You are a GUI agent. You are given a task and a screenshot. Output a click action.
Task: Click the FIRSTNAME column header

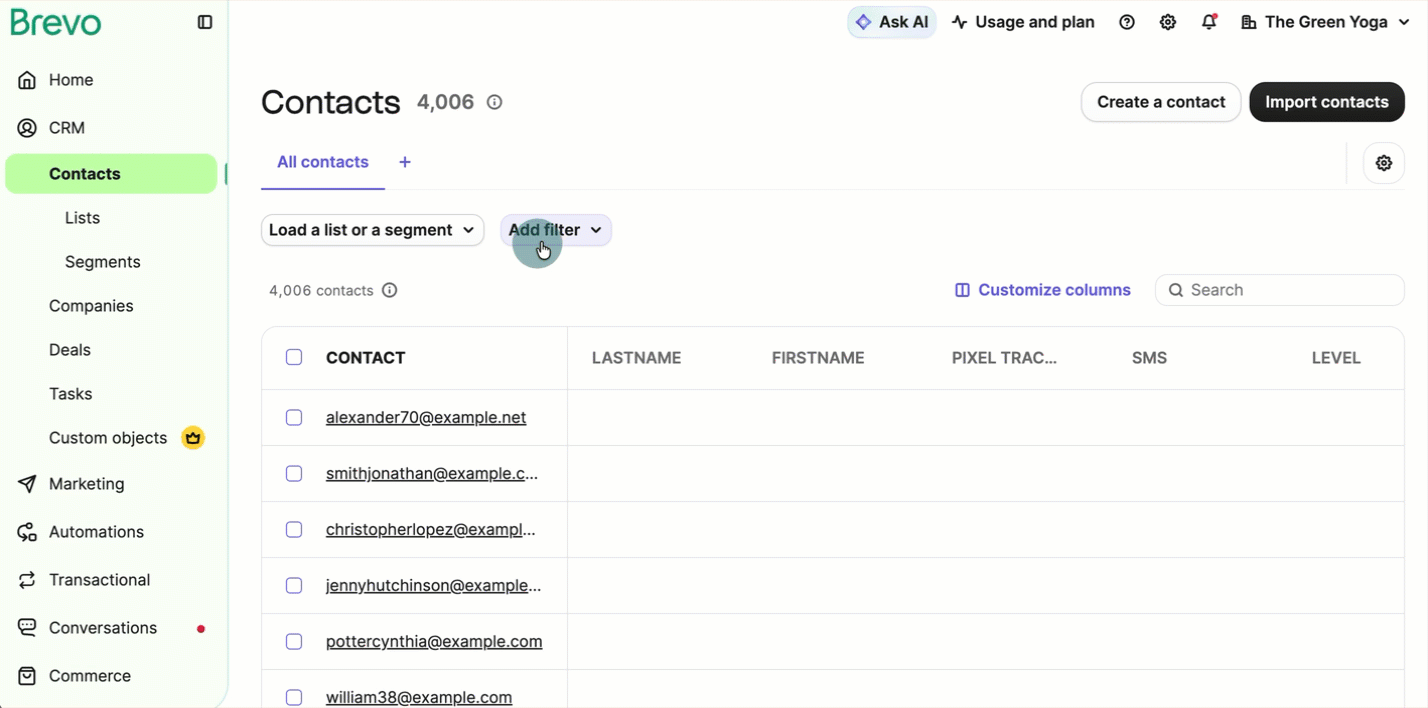pos(818,358)
